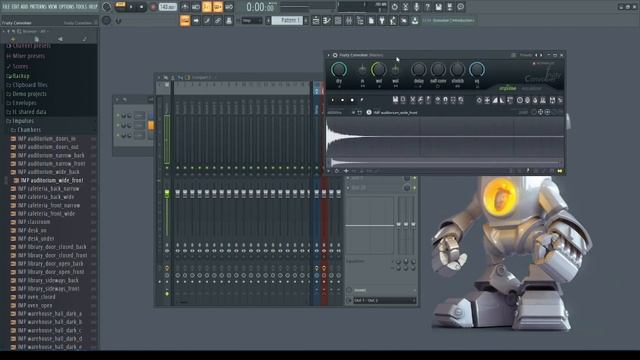Click the self conv knob
This screenshot has width=640, height=360.
[438, 70]
